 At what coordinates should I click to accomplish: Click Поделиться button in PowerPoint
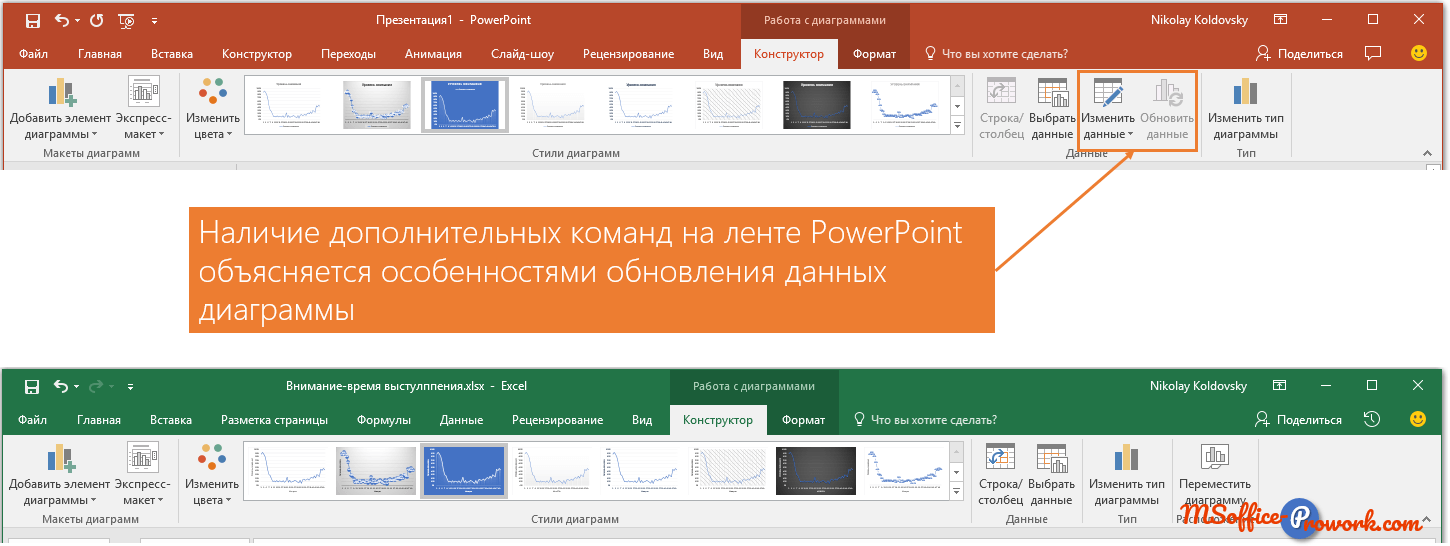[x=1300, y=53]
